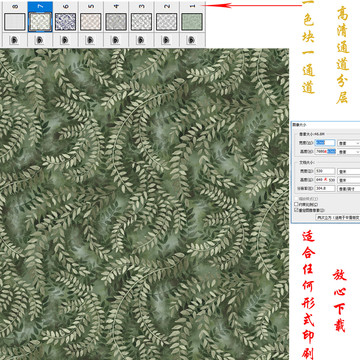
Task: Toggle visibility of selected layer 7
Action: [x=39, y=40]
